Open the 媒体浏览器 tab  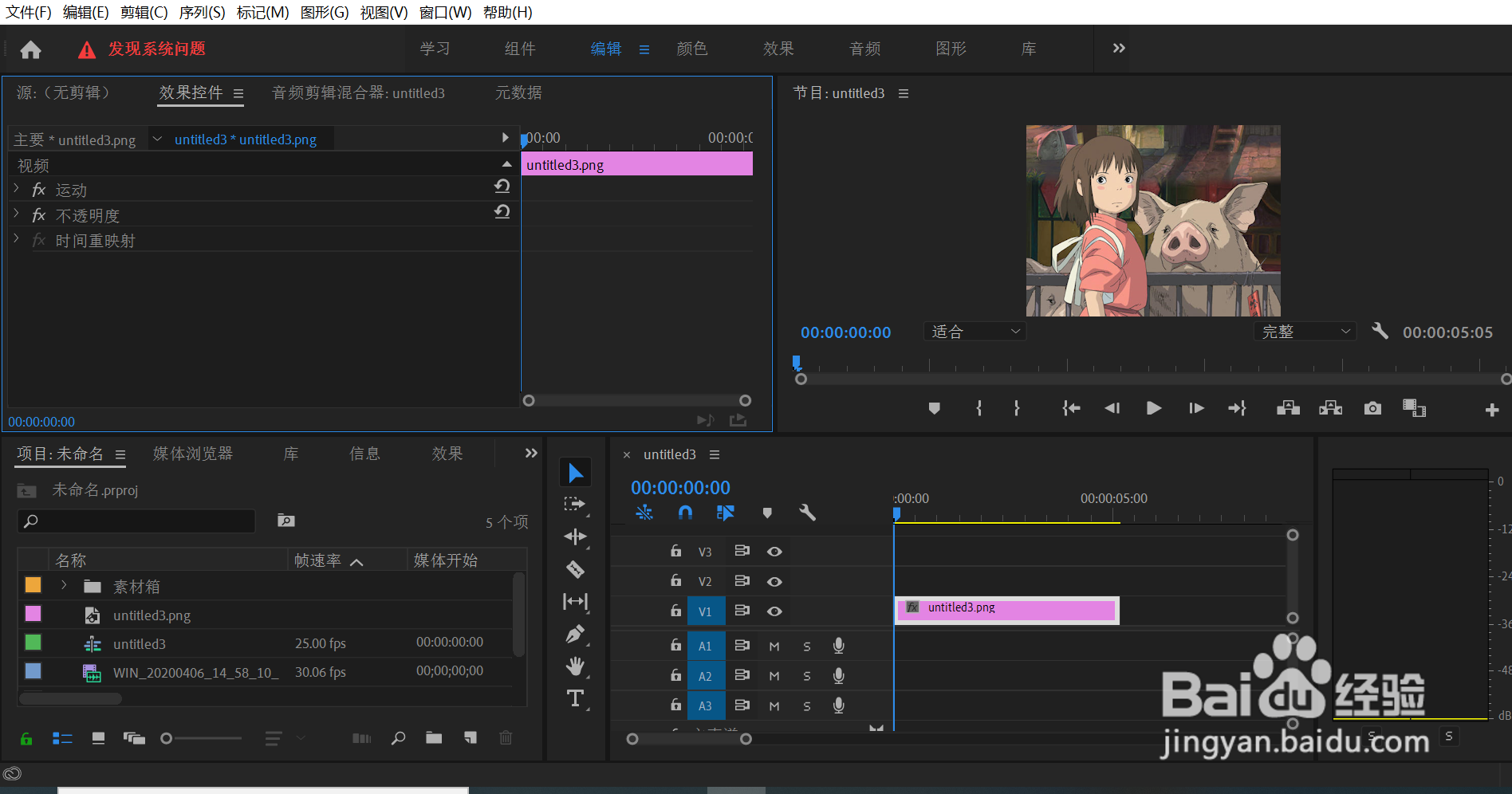(193, 454)
